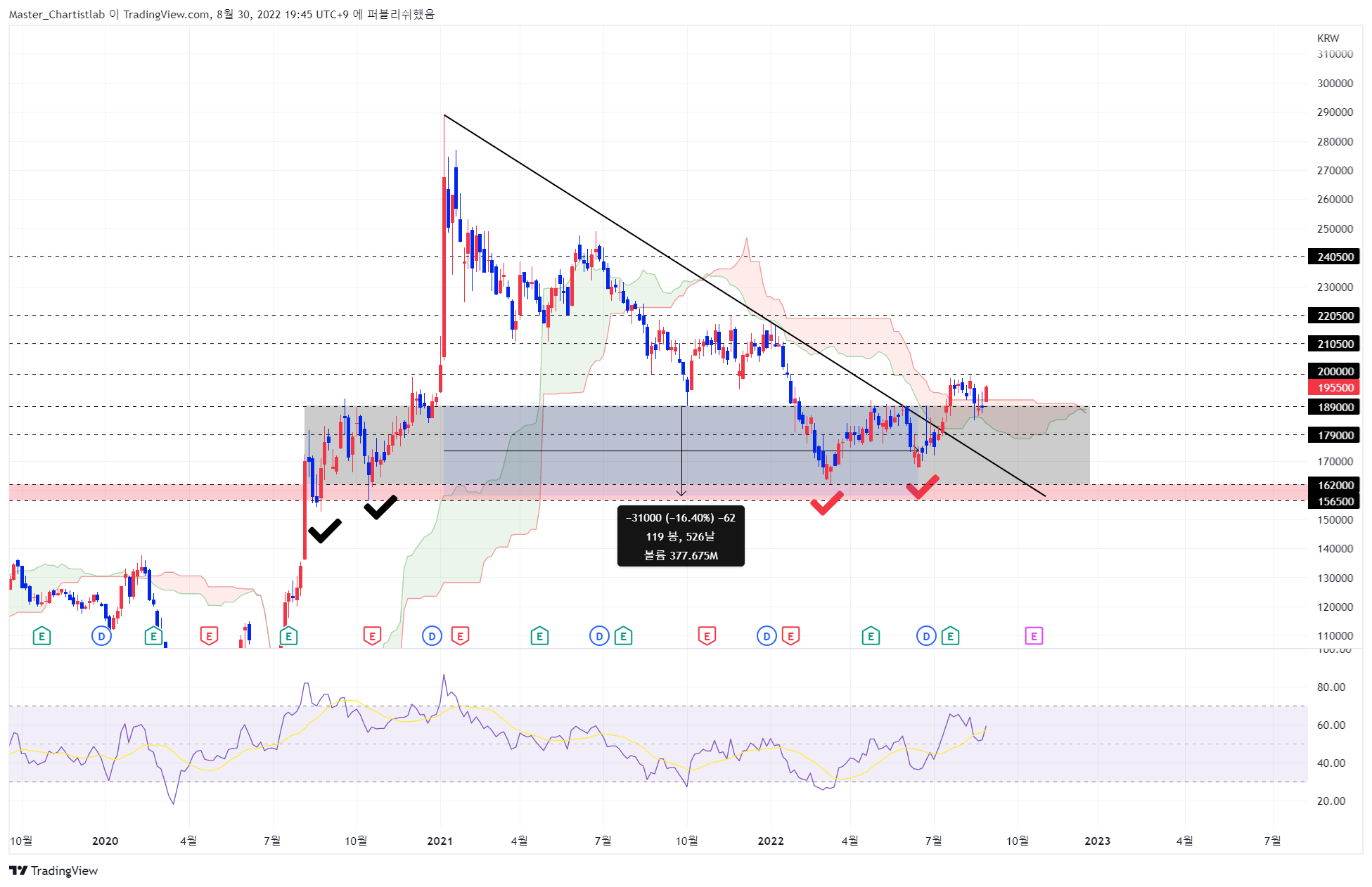The image size is (1372, 887).
Task: Click green earnings E marker of April 2022
Action: [871, 637]
